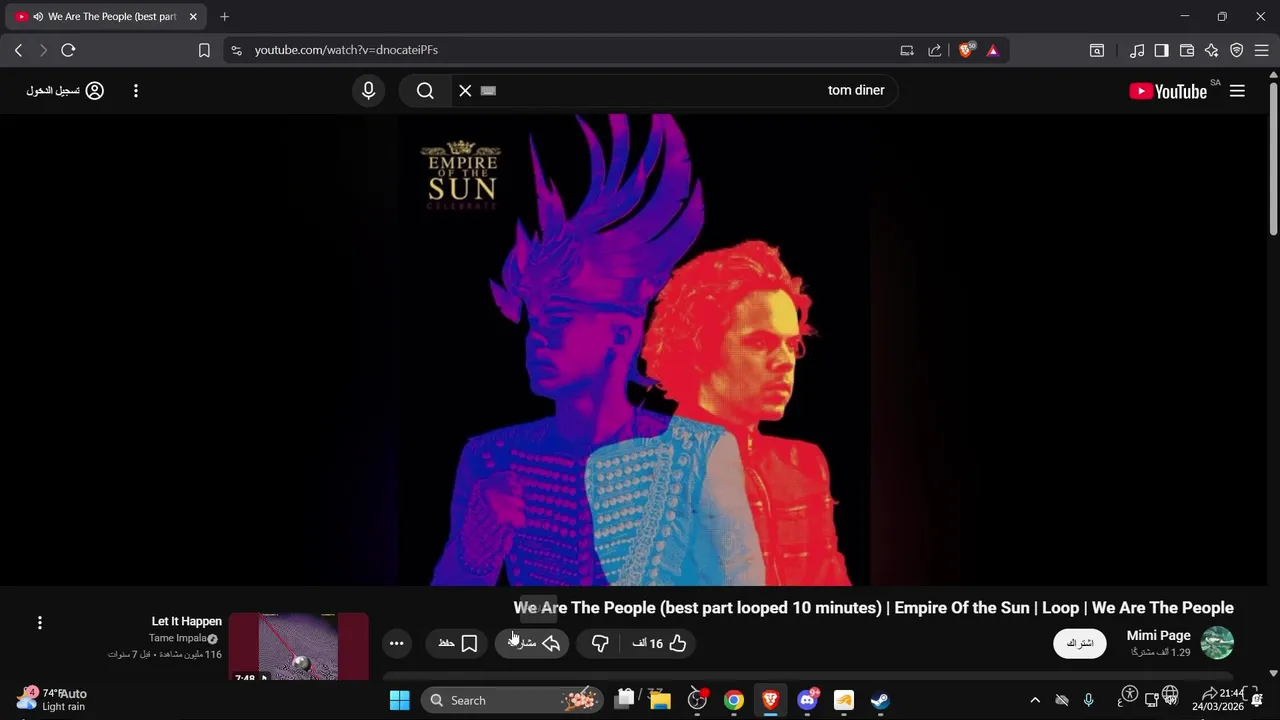This screenshot has width=1280, height=720.
Task: Share this page via address bar icon
Action: 935,50
